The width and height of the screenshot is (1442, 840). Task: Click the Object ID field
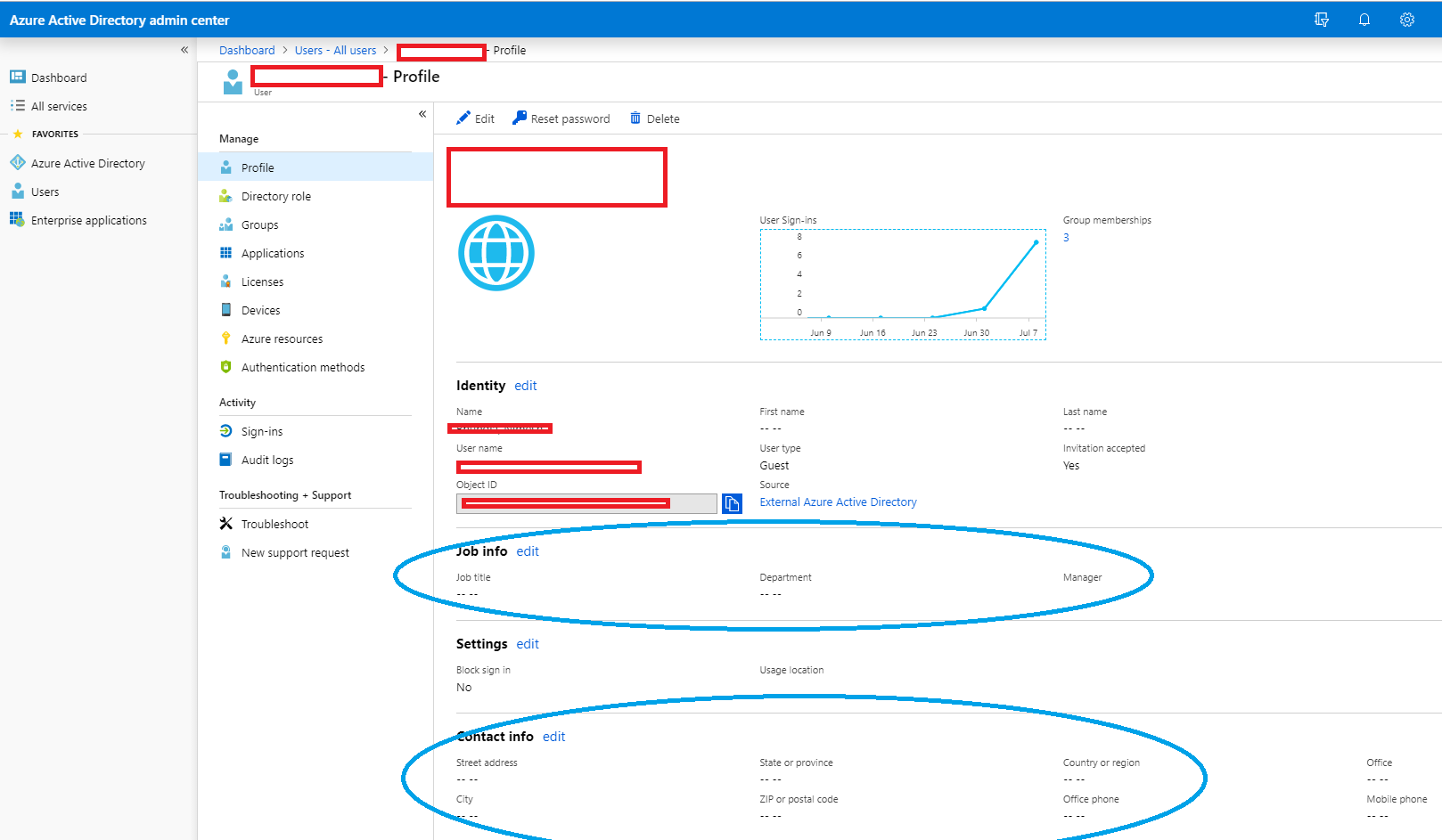click(586, 503)
